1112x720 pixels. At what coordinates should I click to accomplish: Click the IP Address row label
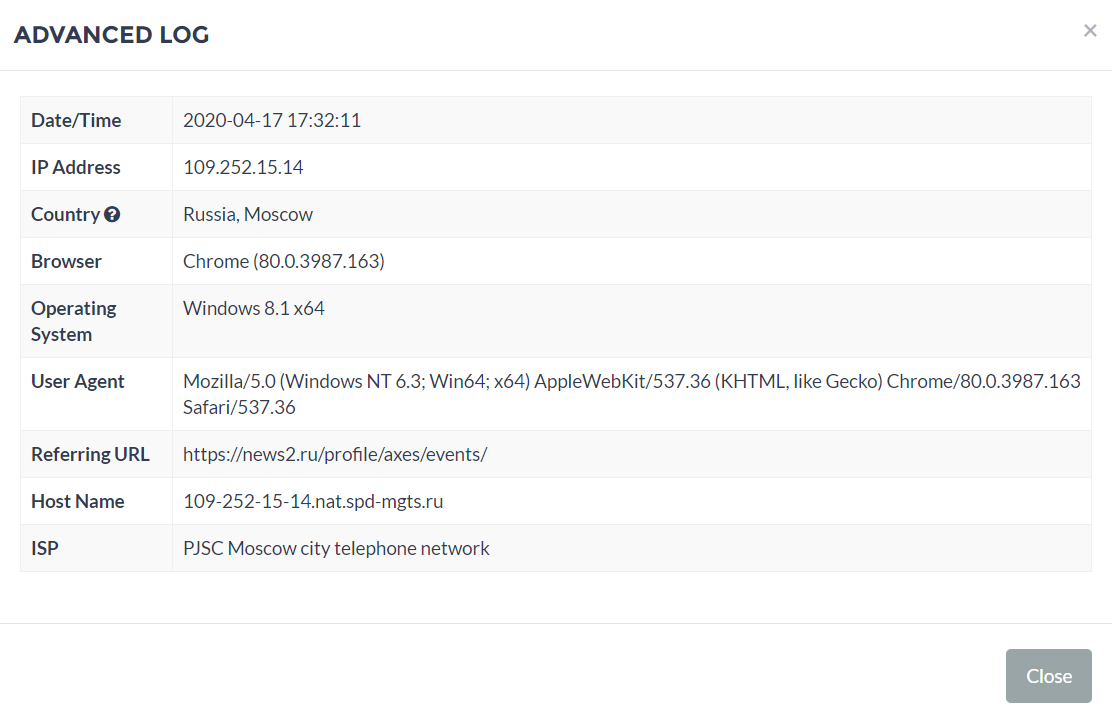(x=76, y=167)
